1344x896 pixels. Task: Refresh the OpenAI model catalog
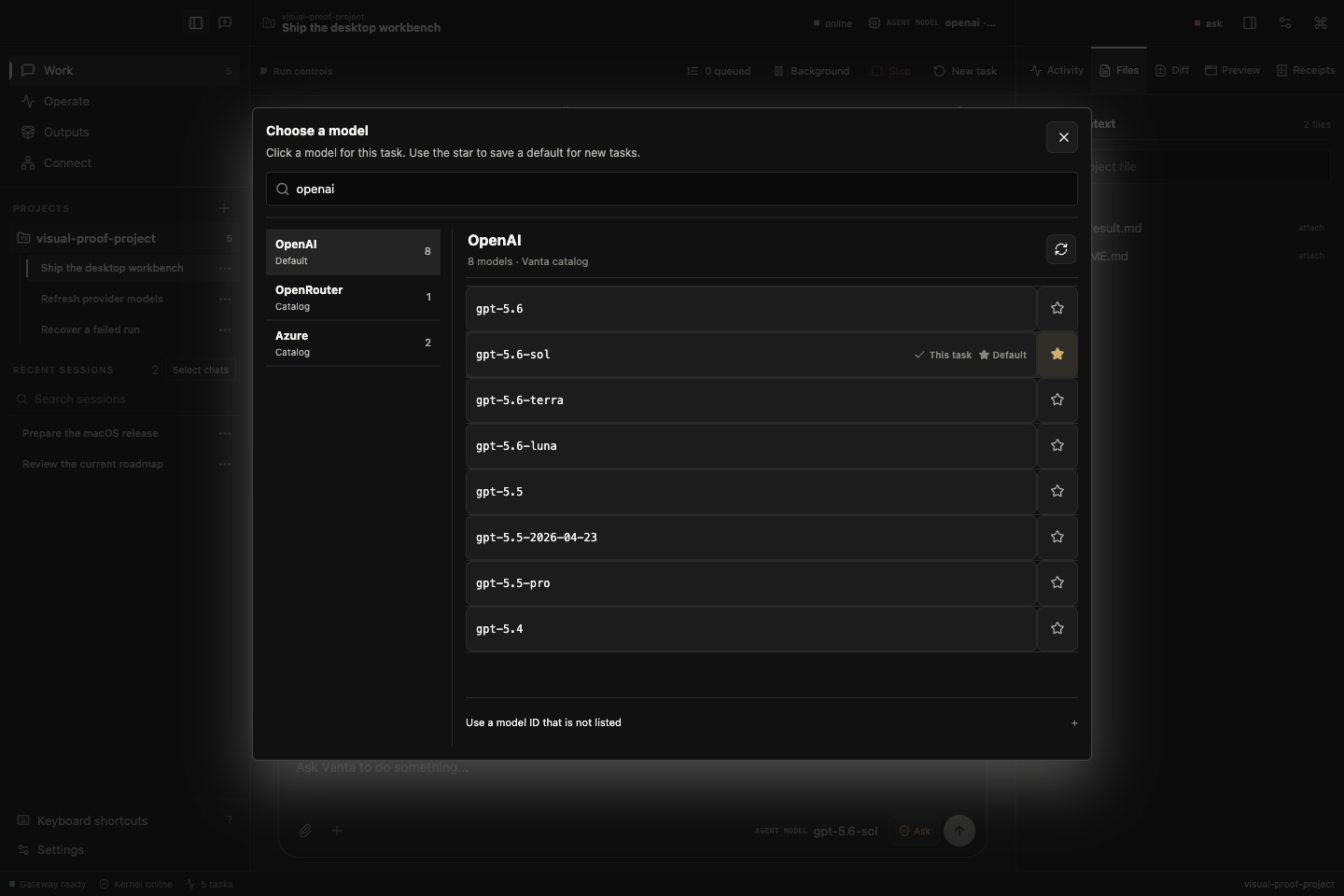pos(1061,249)
